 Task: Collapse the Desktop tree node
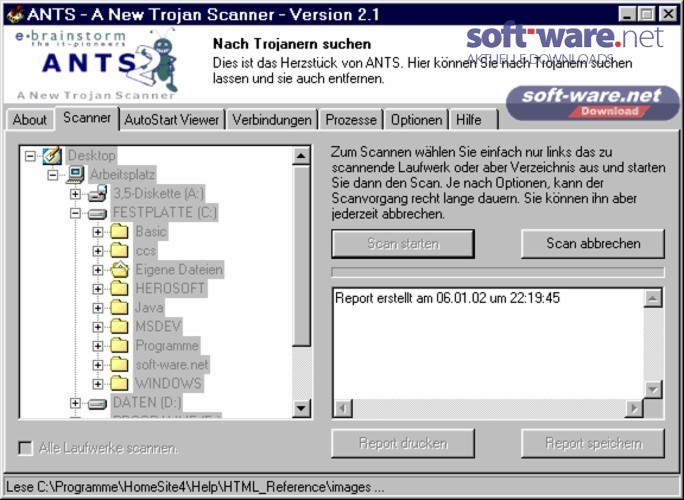[30, 156]
